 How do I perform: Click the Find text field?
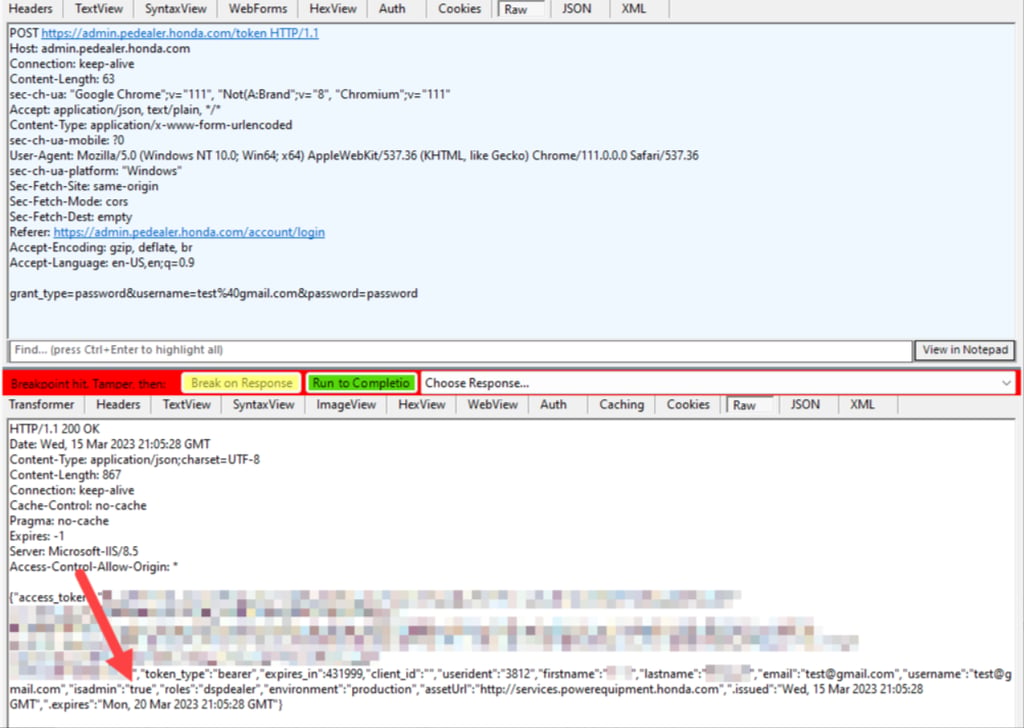tap(460, 350)
